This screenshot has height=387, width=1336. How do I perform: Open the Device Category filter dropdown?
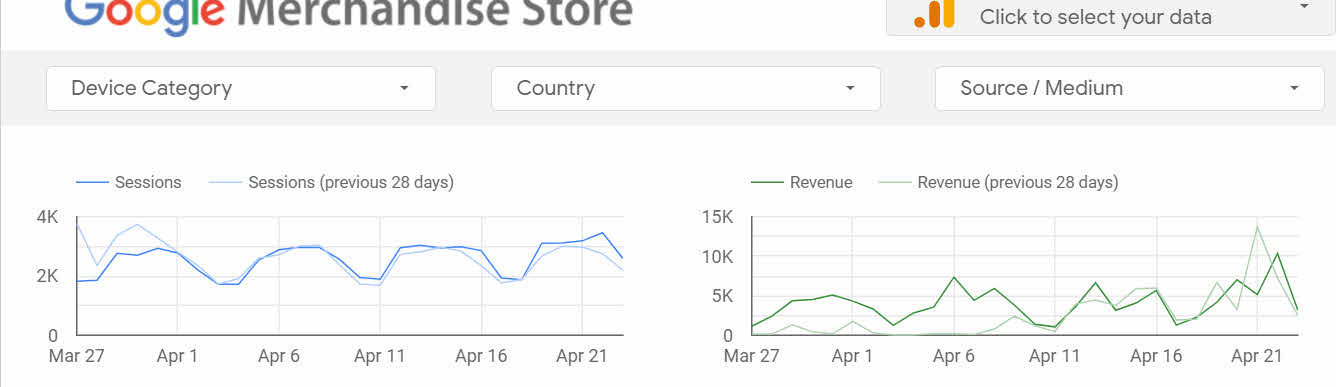point(241,88)
